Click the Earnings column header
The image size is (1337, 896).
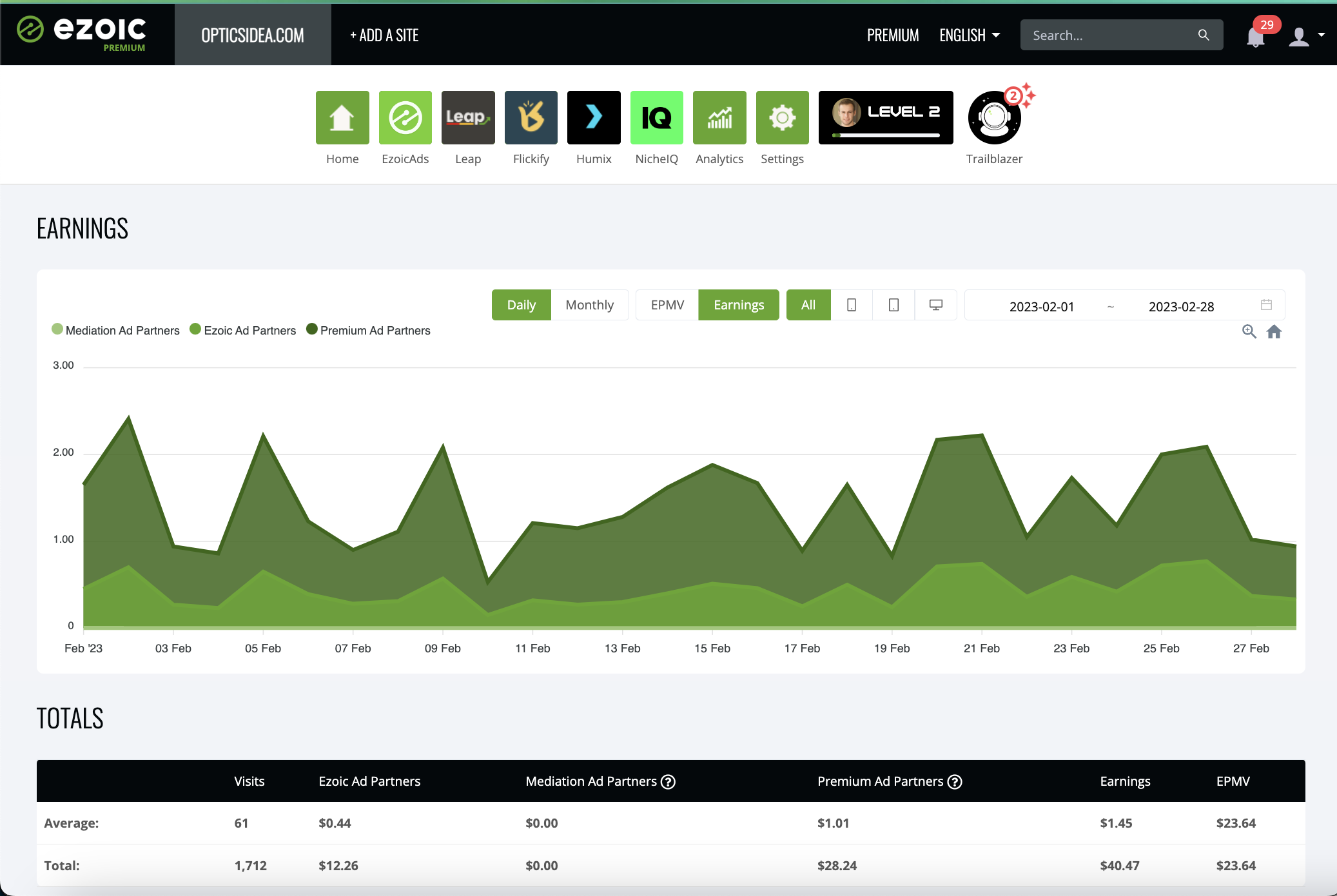(x=1125, y=781)
